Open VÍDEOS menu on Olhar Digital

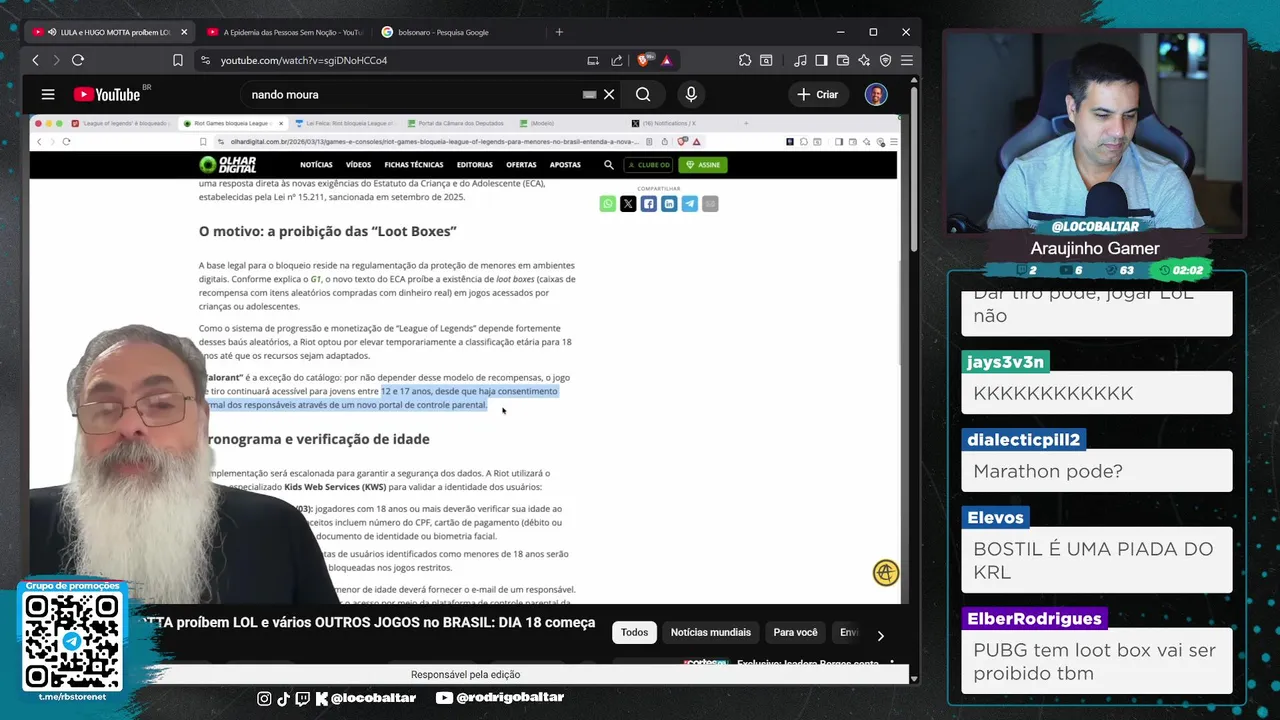(358, 165)
